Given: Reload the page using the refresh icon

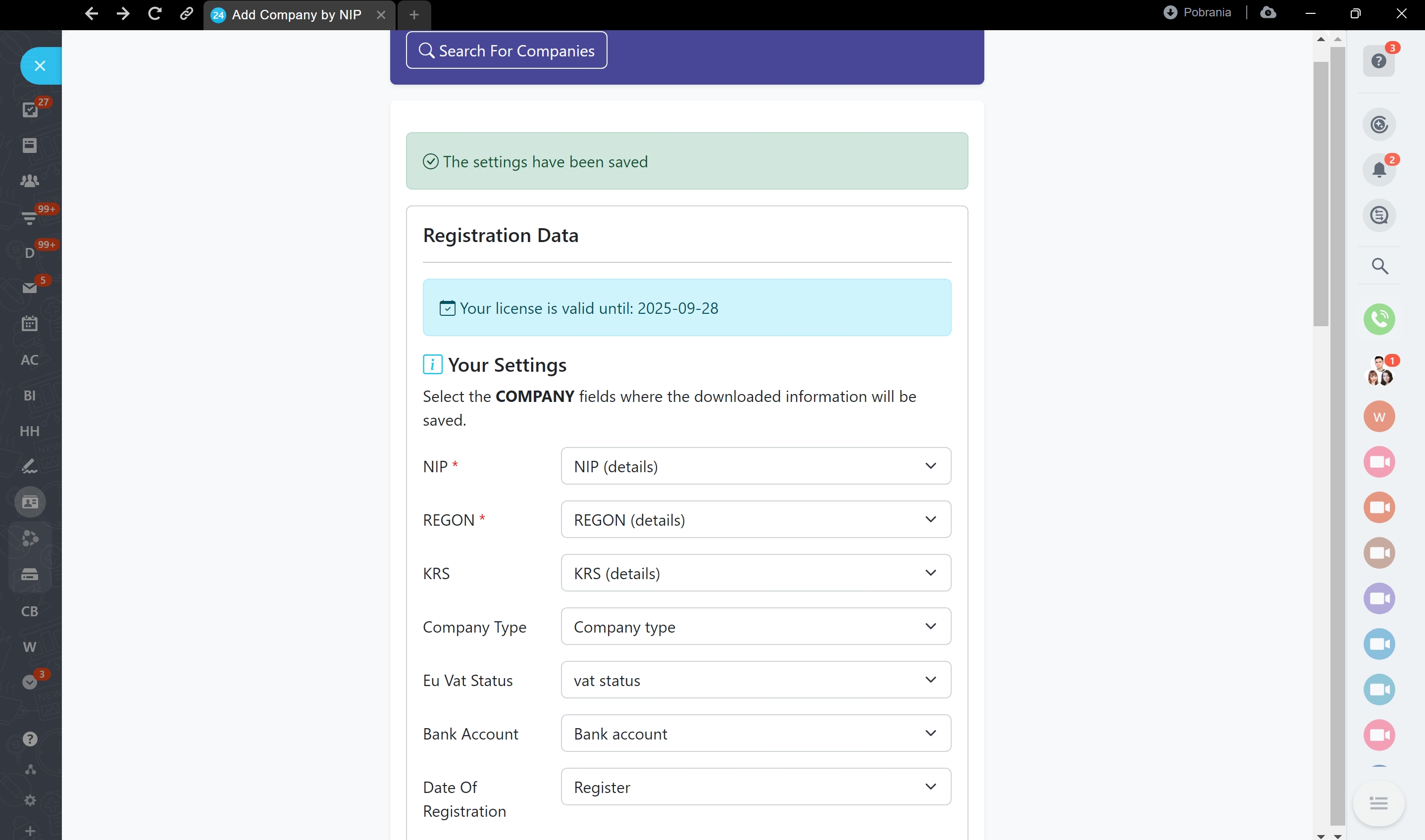Looking at the screenshot, I should [x=154, y=13].
